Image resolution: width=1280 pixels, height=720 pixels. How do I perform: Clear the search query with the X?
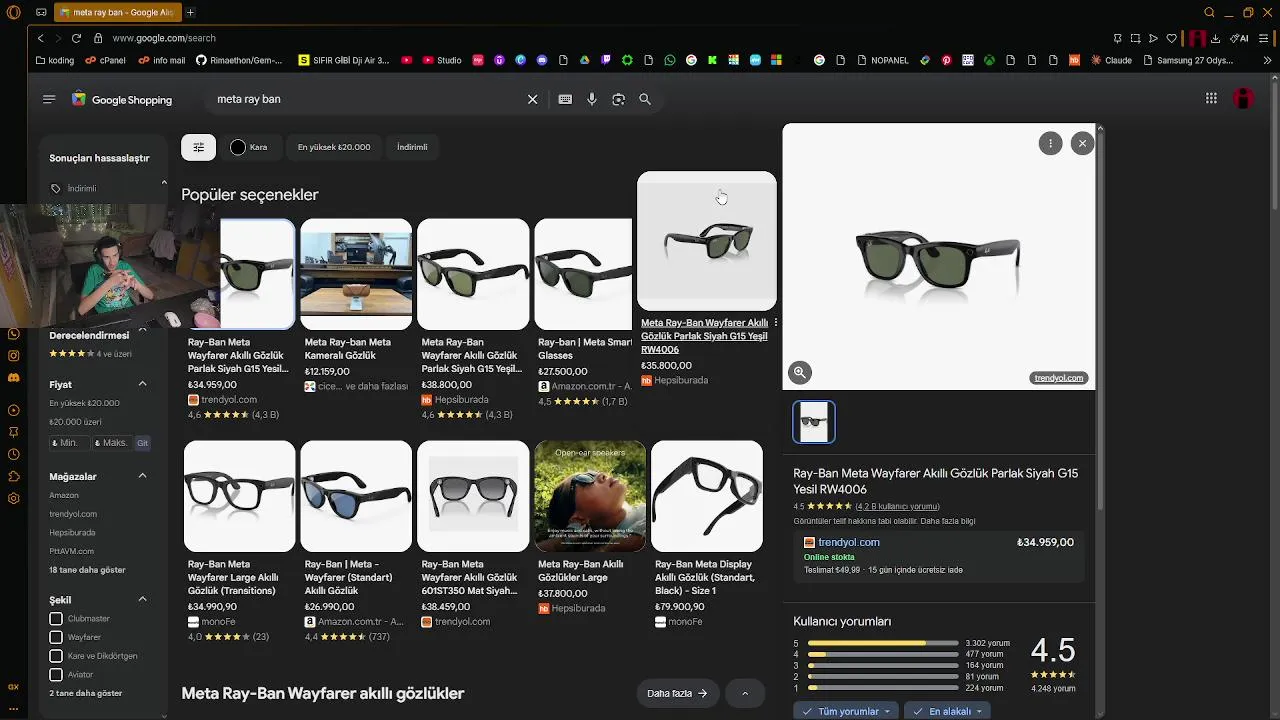[x=533, y=99]
